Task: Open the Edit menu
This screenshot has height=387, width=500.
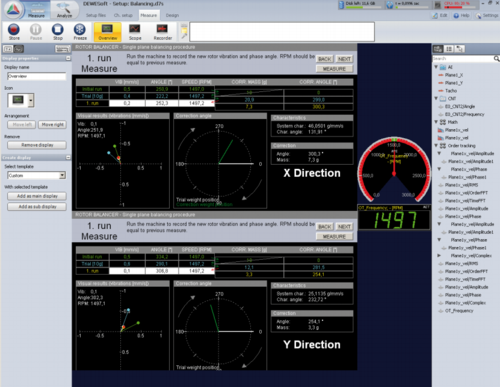Action: coord(440,15)
